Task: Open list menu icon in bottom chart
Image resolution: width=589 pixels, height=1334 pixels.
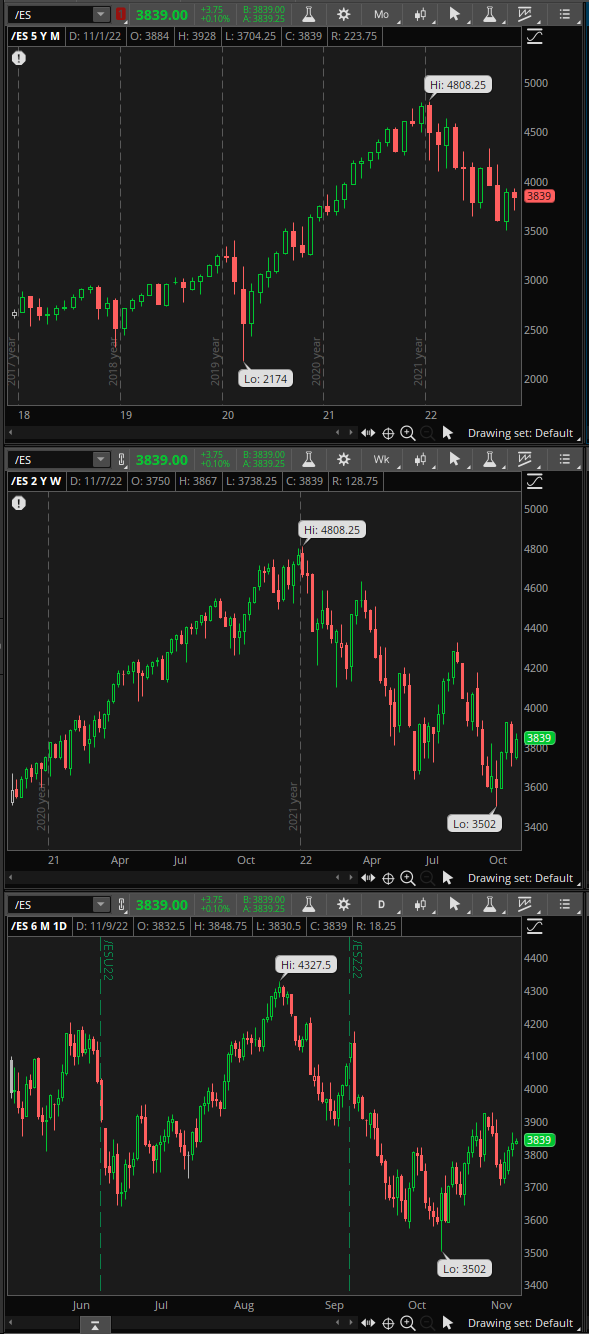Action: pos(566,905)
